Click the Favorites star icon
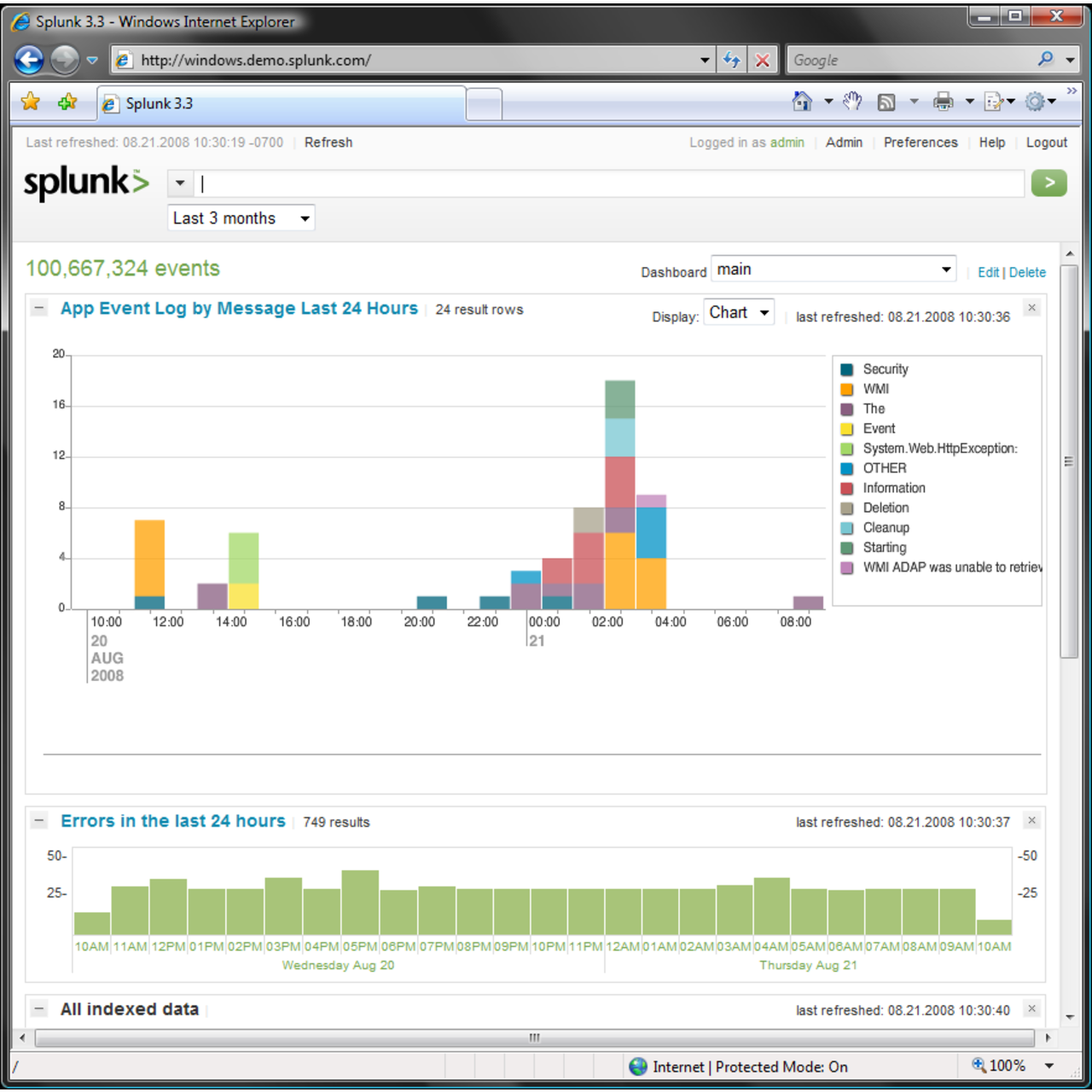The width and height of the screenshot is (1092, 1092). (29, 102)
